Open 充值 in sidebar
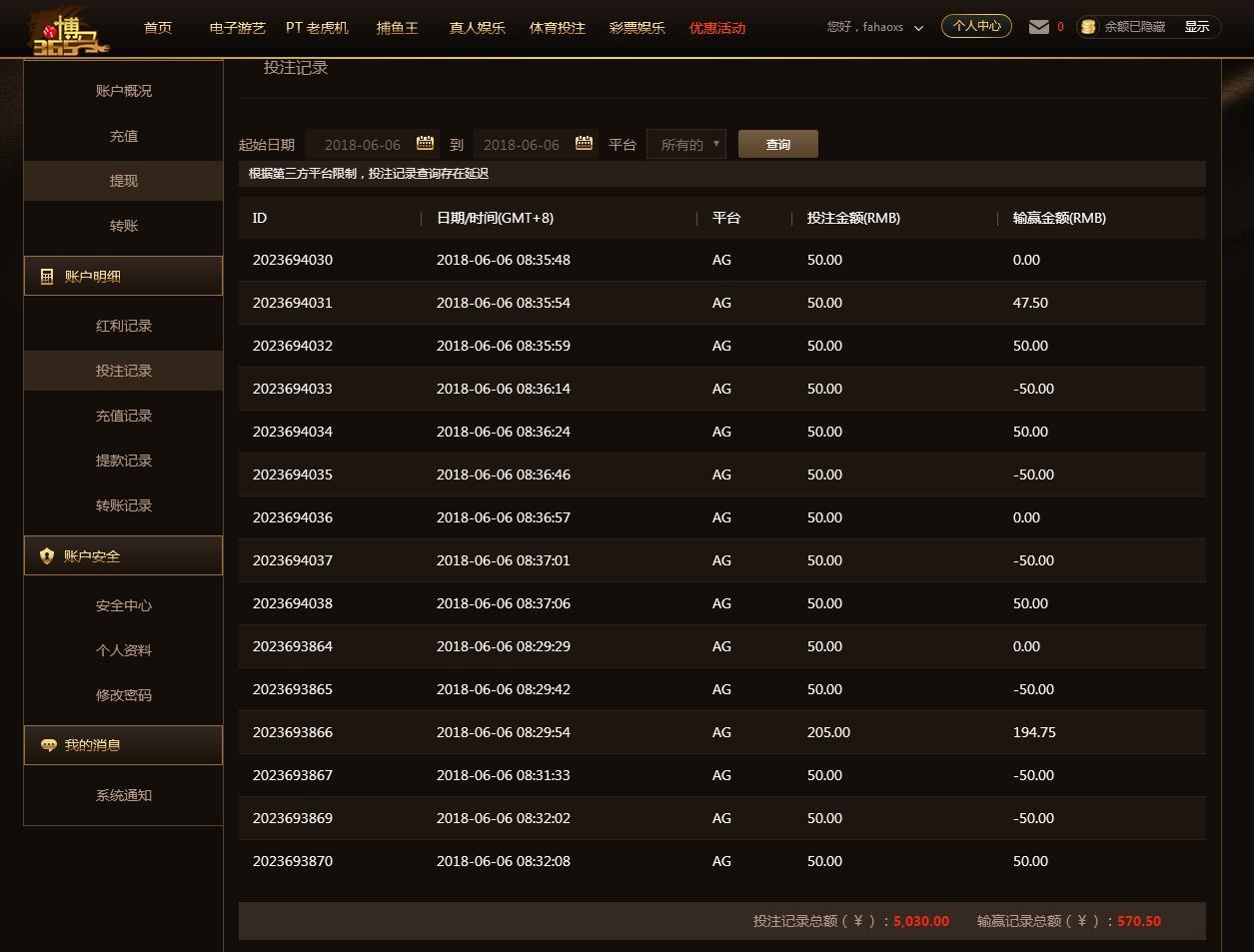This screenshot has height=952, width=1254. [x=124, y=136]
